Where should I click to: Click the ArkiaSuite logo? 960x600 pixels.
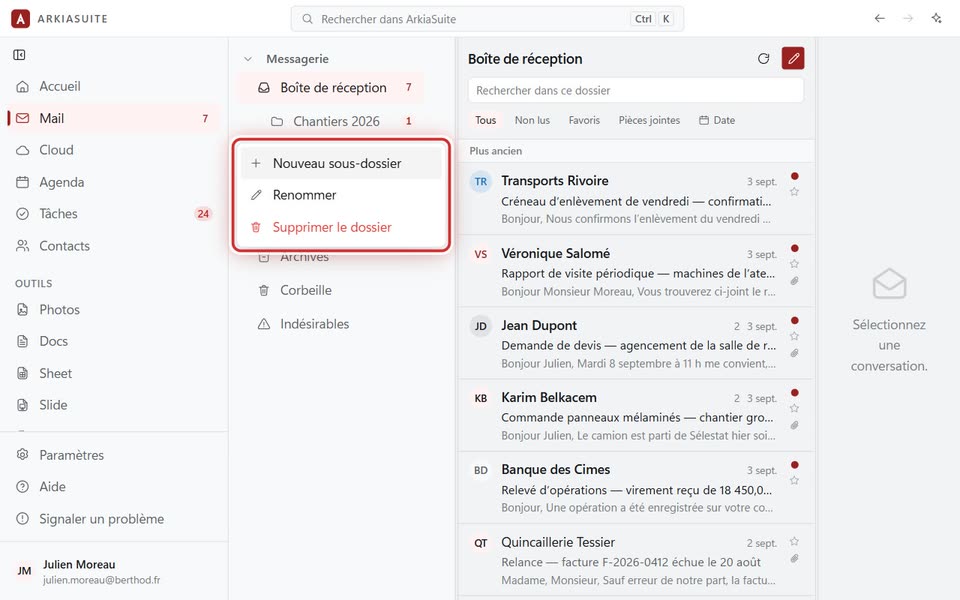(x=20, y=18)
